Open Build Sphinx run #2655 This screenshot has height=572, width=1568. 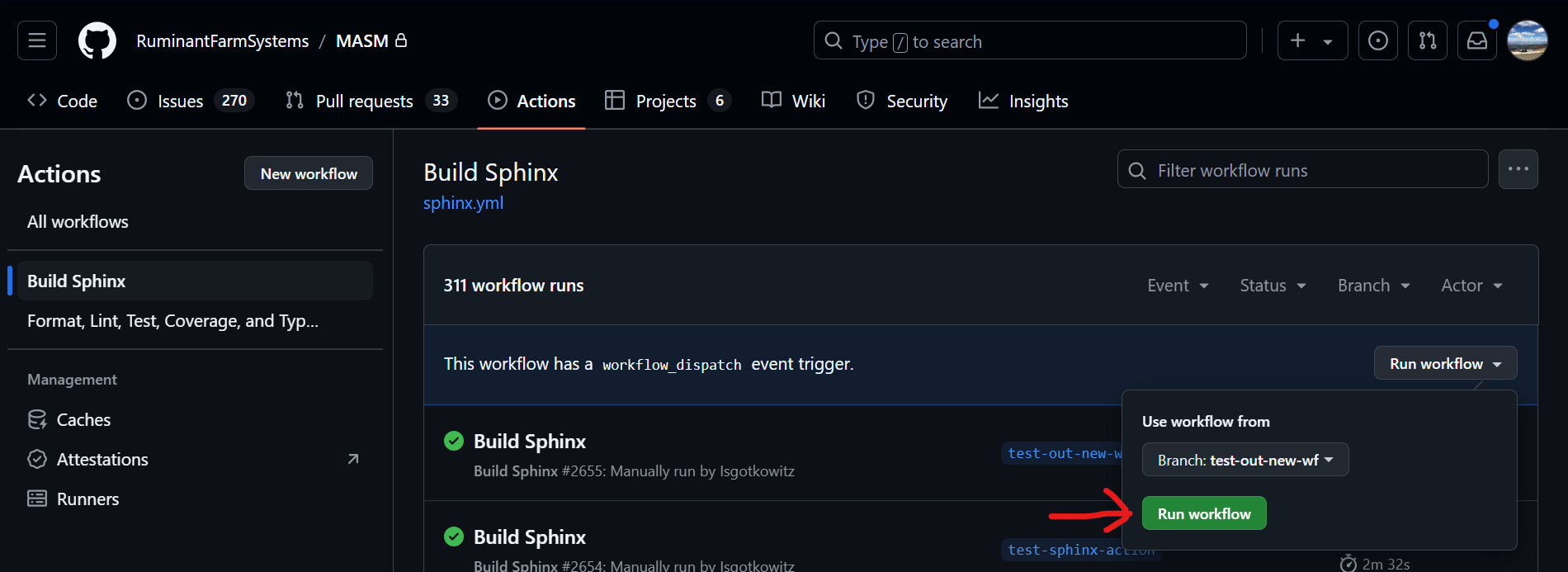(x=530, y=442)
